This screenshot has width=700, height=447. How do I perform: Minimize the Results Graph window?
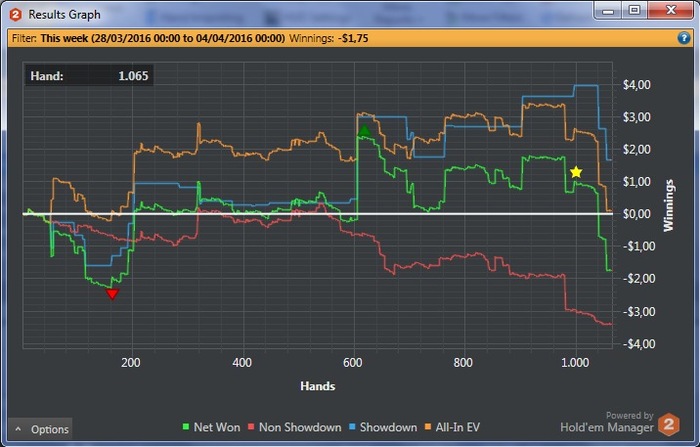coord(608,10)
